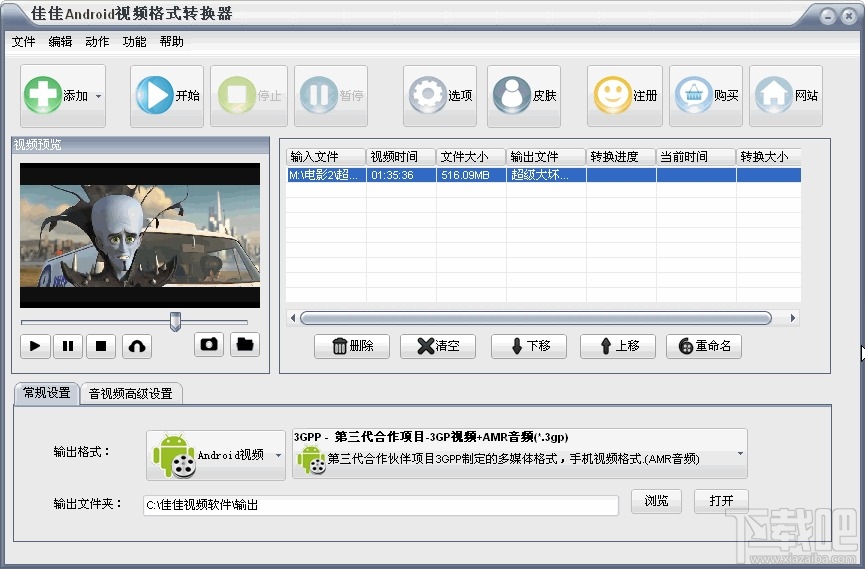The height and width of the screenshot is (569, 865).
Task: Close the converter window
Action: (x=848, y=17)
